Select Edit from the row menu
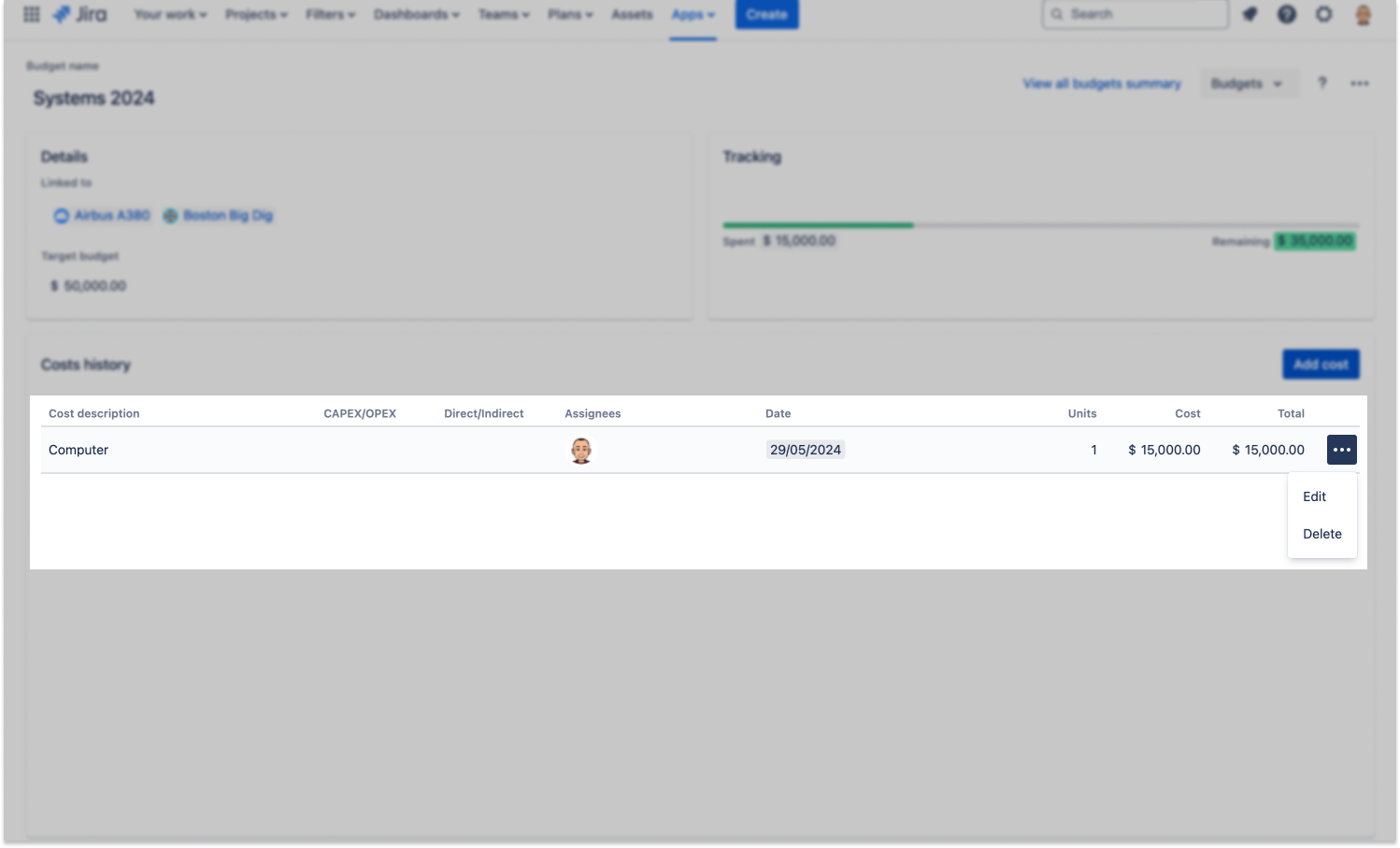This screenshot has height=848, width=1400. [1314, 496]
